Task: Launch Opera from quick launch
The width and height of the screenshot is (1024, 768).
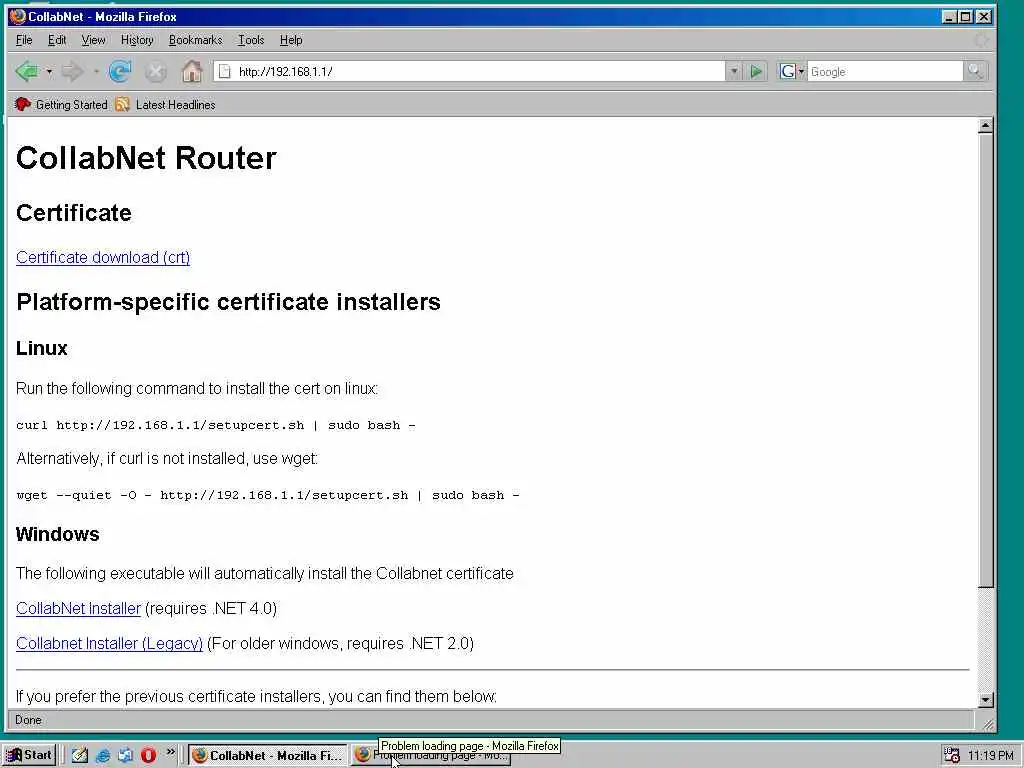Action: click(148, 756)
